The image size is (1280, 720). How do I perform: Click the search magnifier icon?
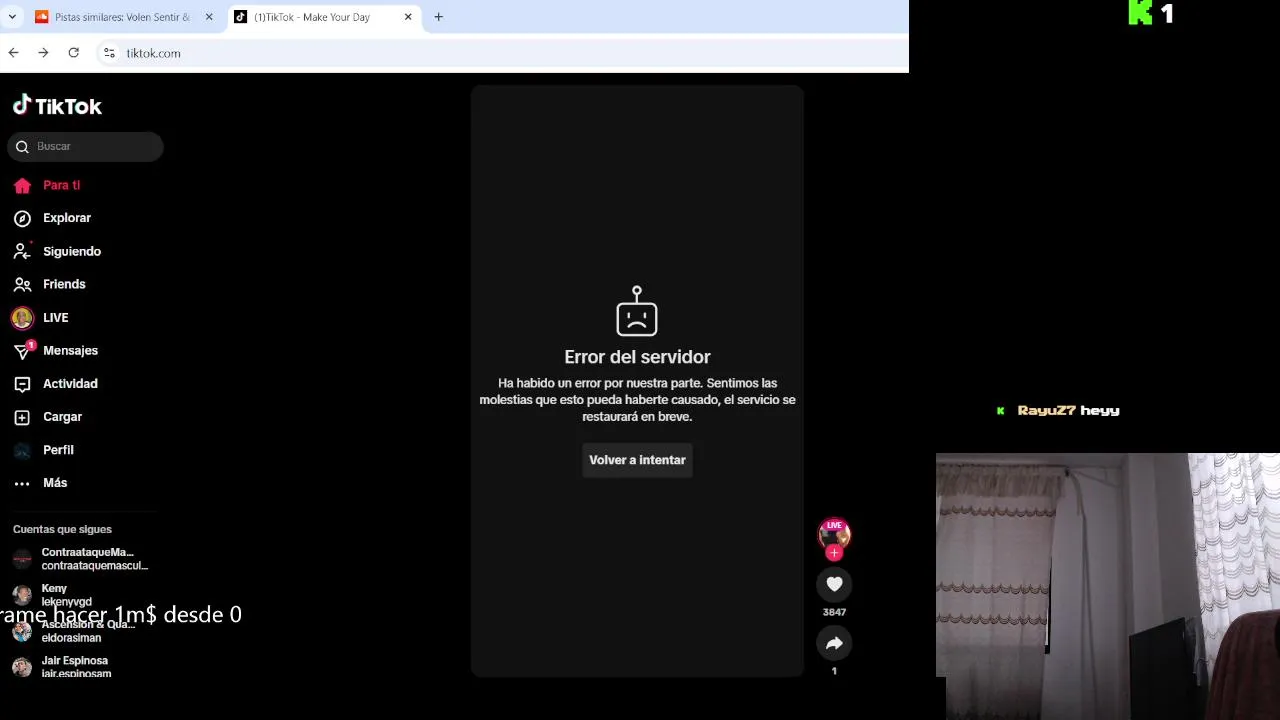click(22, 147)
